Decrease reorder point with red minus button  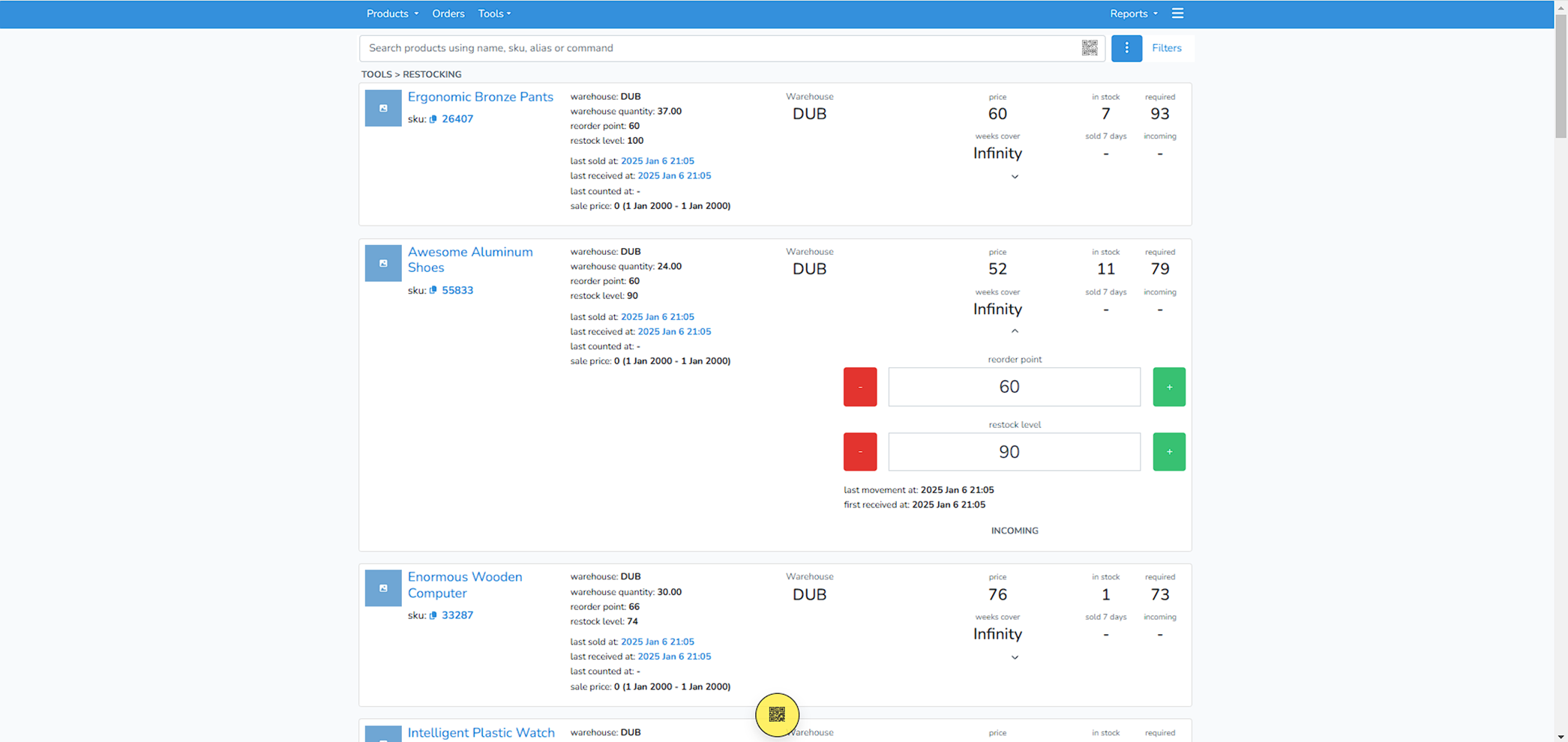tap(859, 387)
